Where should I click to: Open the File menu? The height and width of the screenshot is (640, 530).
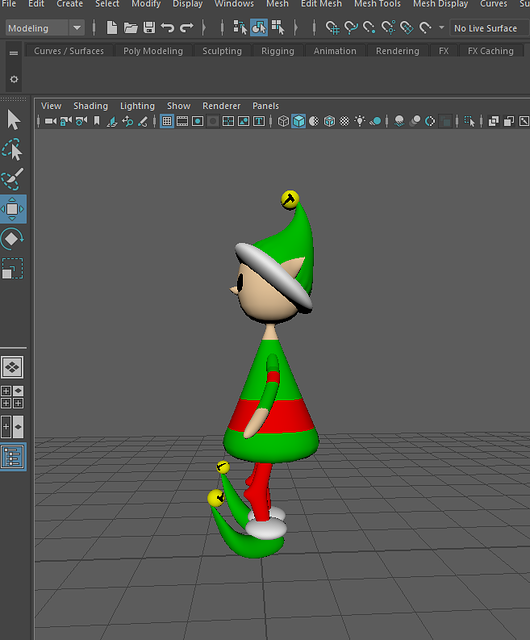pyautogui.click(x=9, y=4)
